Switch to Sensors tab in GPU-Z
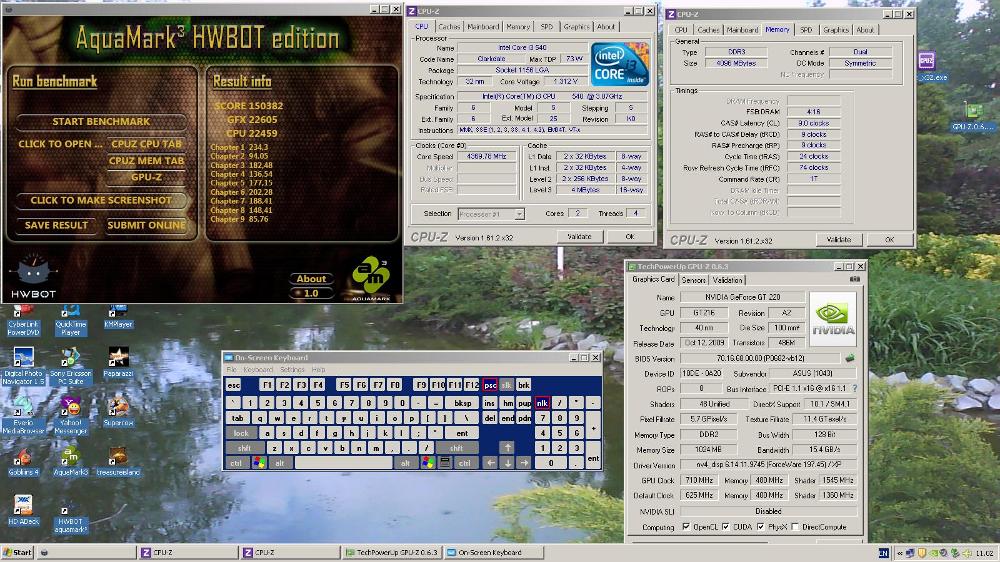The height and width of the screenshot is (562, 1000). point(693,280)
